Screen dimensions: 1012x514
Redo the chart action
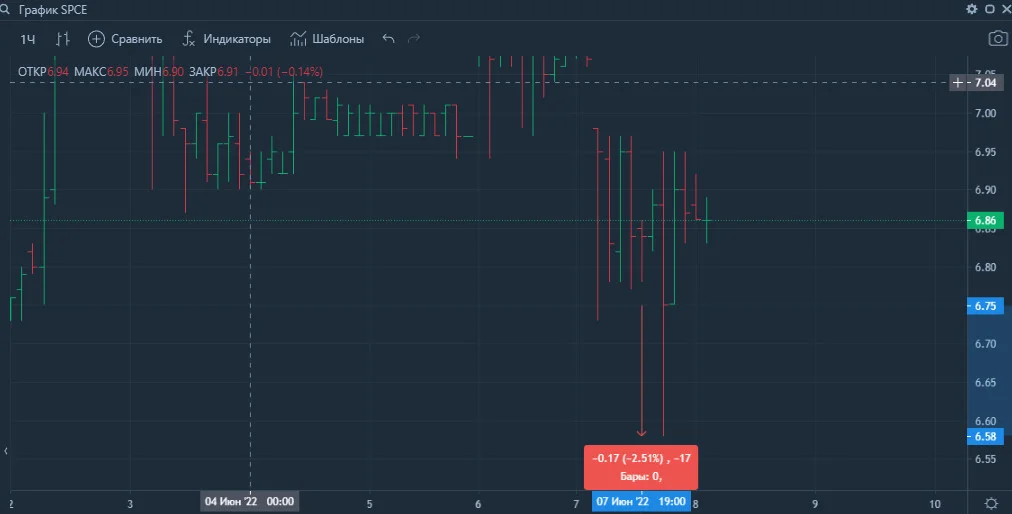click(414, 39)
